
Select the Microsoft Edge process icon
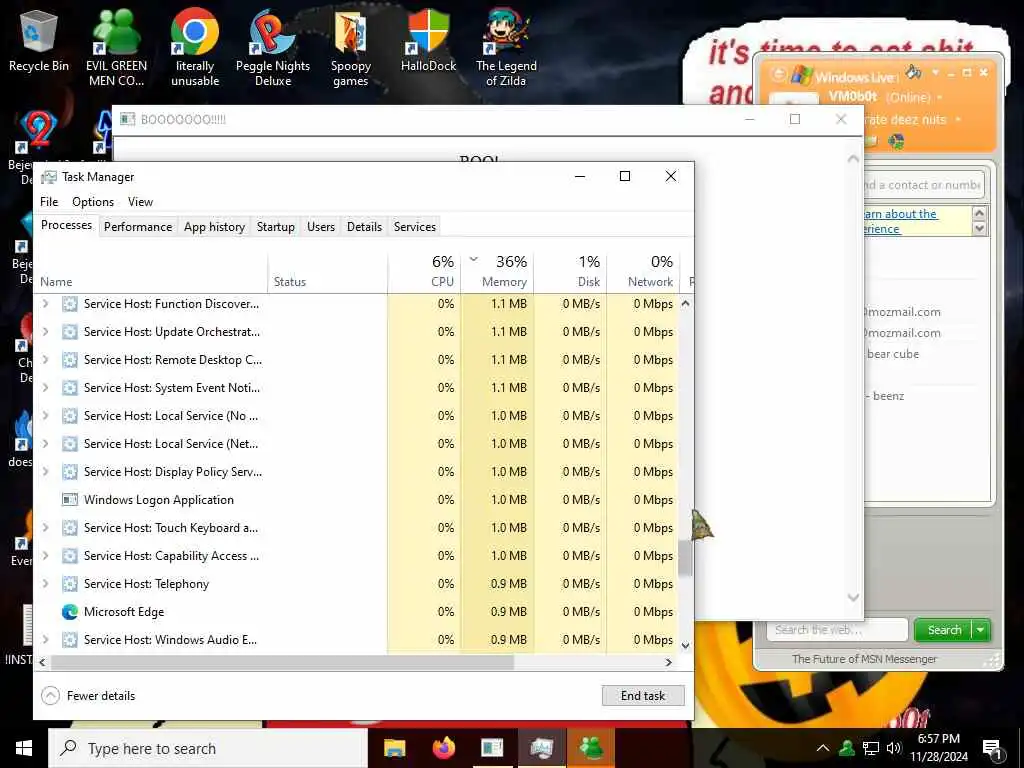(70, 612)
